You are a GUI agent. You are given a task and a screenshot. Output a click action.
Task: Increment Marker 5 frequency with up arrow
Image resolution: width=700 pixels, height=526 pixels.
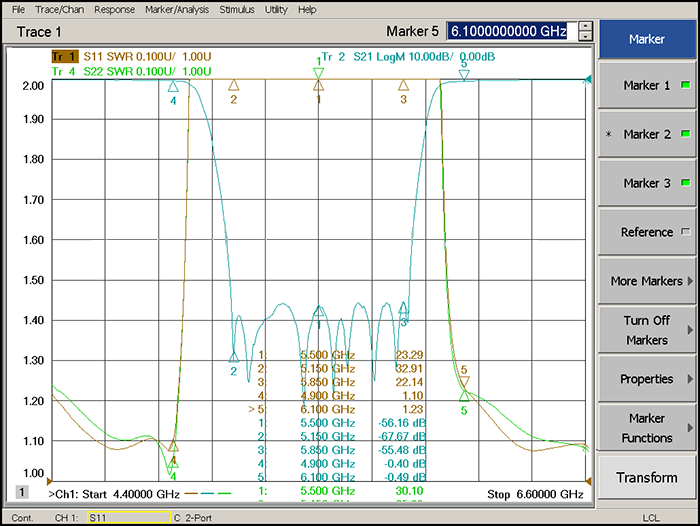[586, 26]
